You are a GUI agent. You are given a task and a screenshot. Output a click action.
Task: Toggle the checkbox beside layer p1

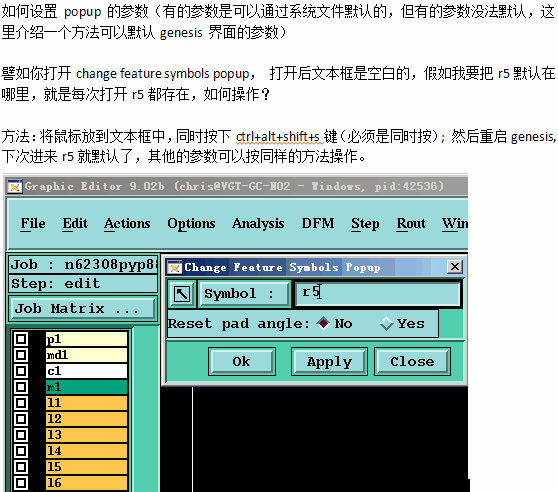(21, 339)
